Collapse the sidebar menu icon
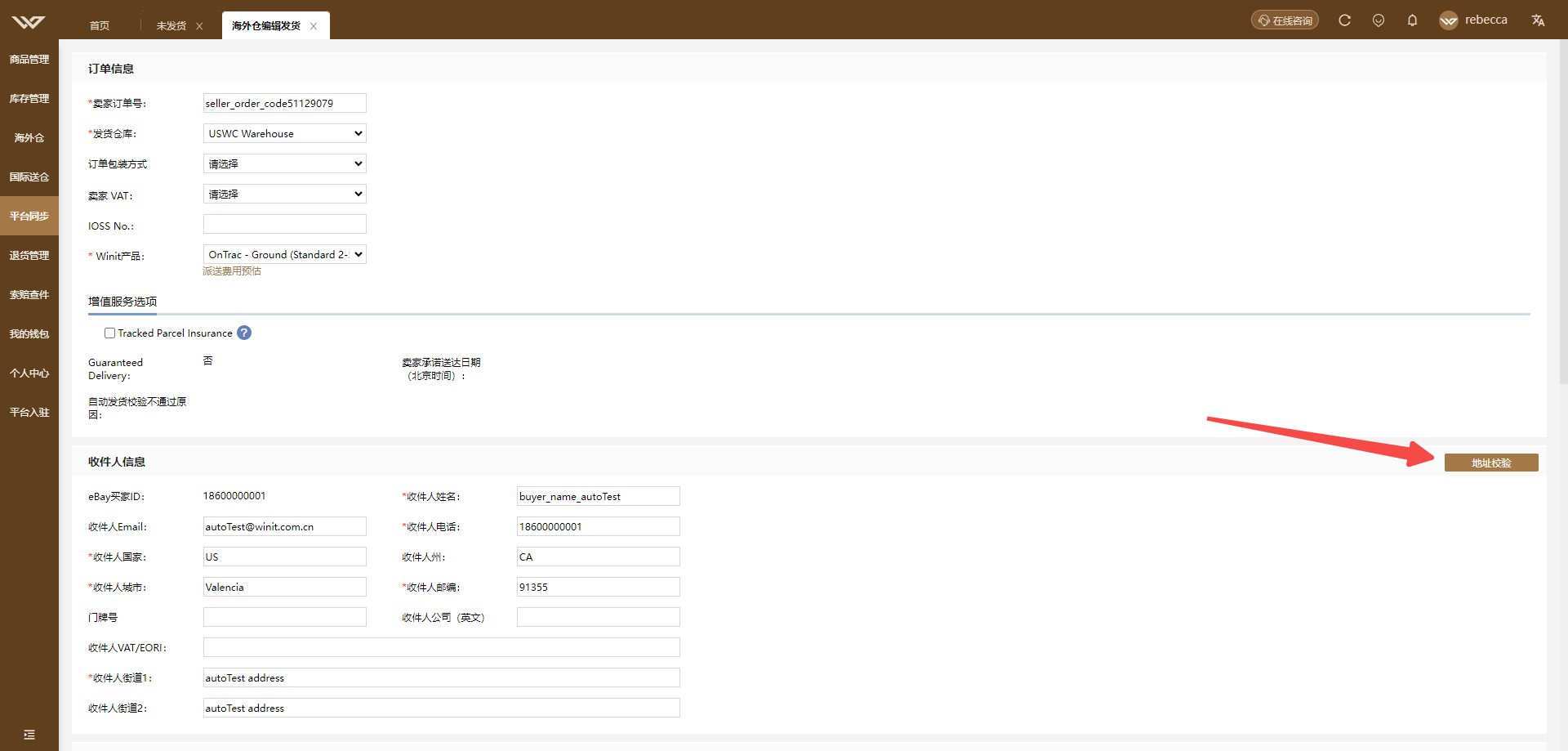This screenshot has width=1568, height=751. pos(29,735)
